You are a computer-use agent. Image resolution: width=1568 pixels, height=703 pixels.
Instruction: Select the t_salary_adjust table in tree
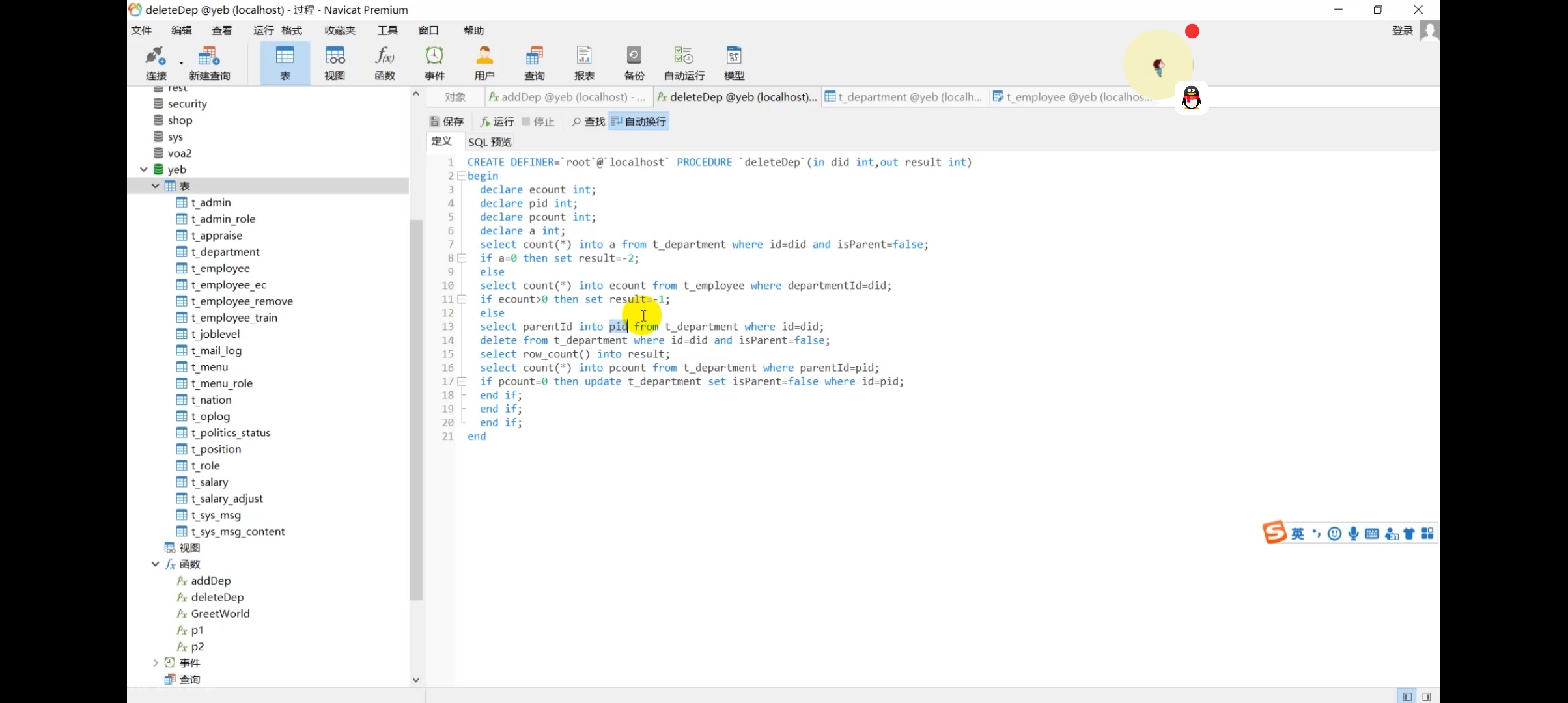point(227,499)
